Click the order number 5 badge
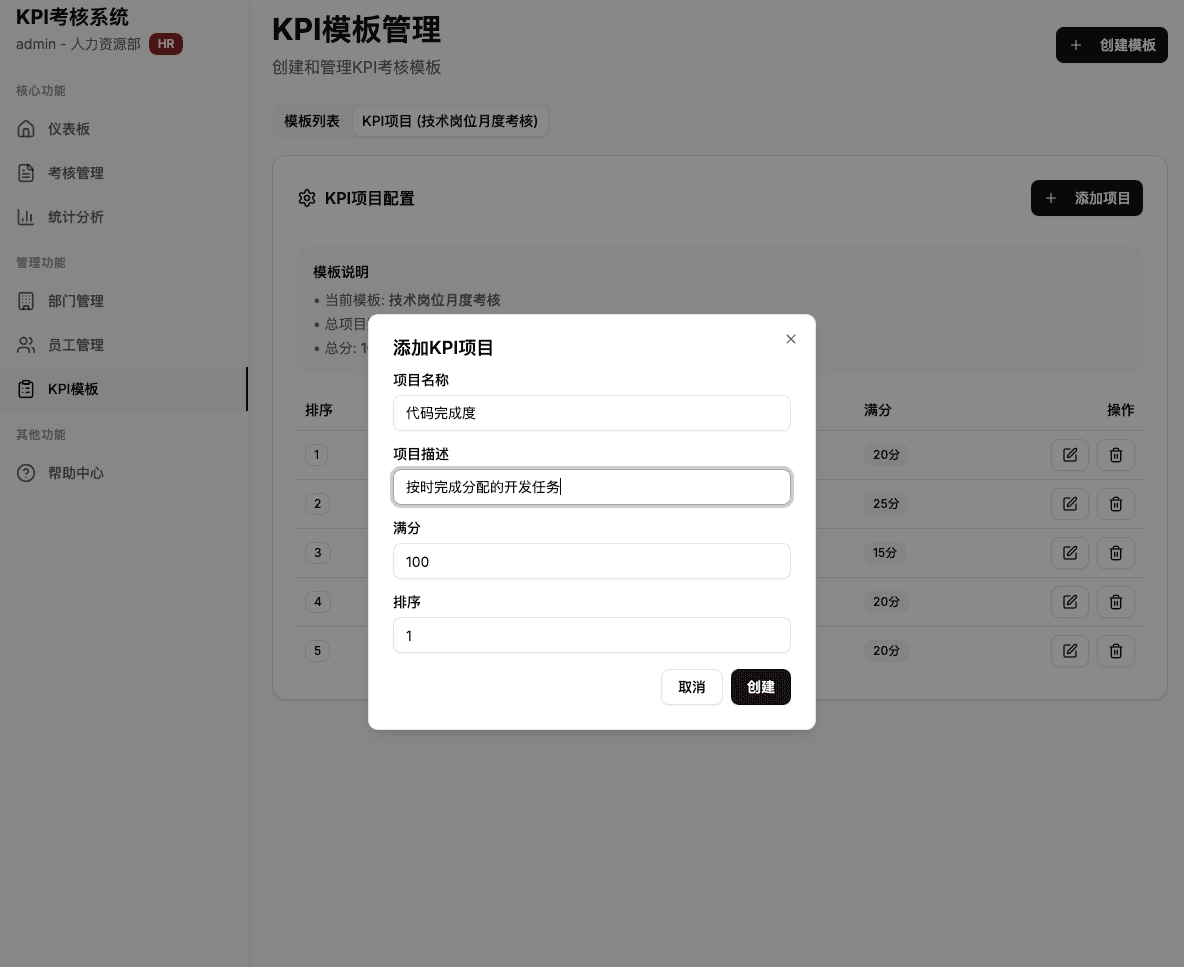 point(318,651)
